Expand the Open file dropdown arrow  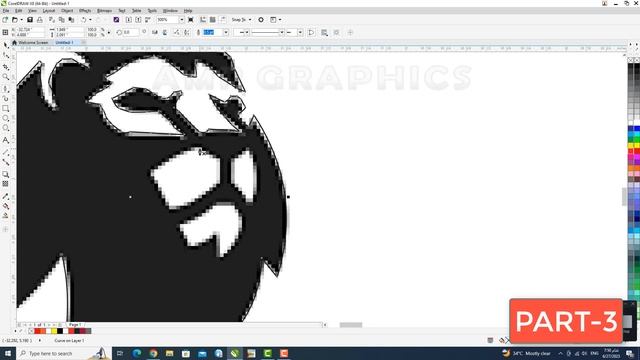click(x=21, y=20)
